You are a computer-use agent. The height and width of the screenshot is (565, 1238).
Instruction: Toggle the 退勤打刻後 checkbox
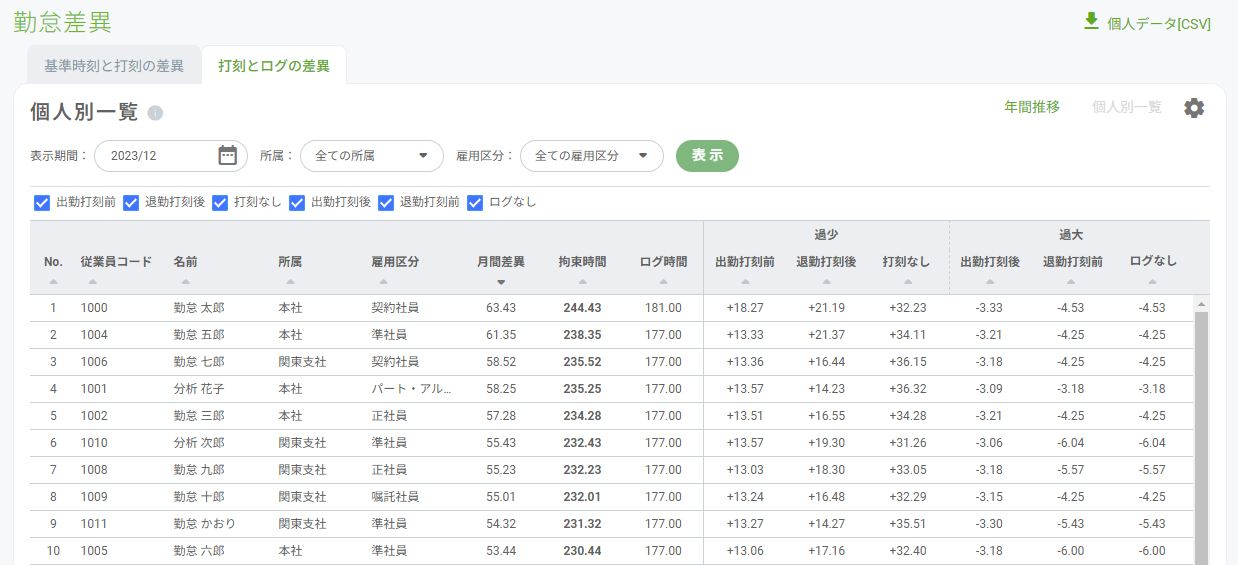point(131,203)
